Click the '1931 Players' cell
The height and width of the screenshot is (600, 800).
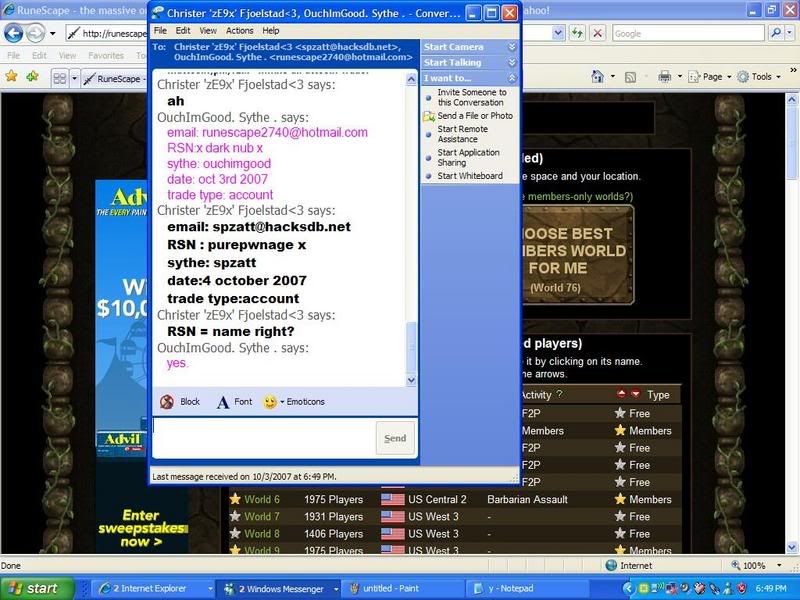point(334,517)
